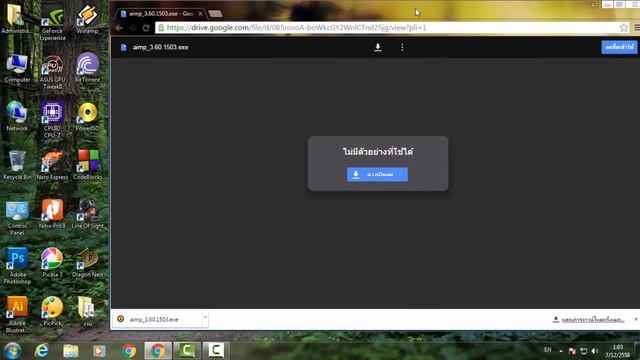Go back with the browser back arrow
The height and width of the screenshot is (360, 640).
pos(119,28)
